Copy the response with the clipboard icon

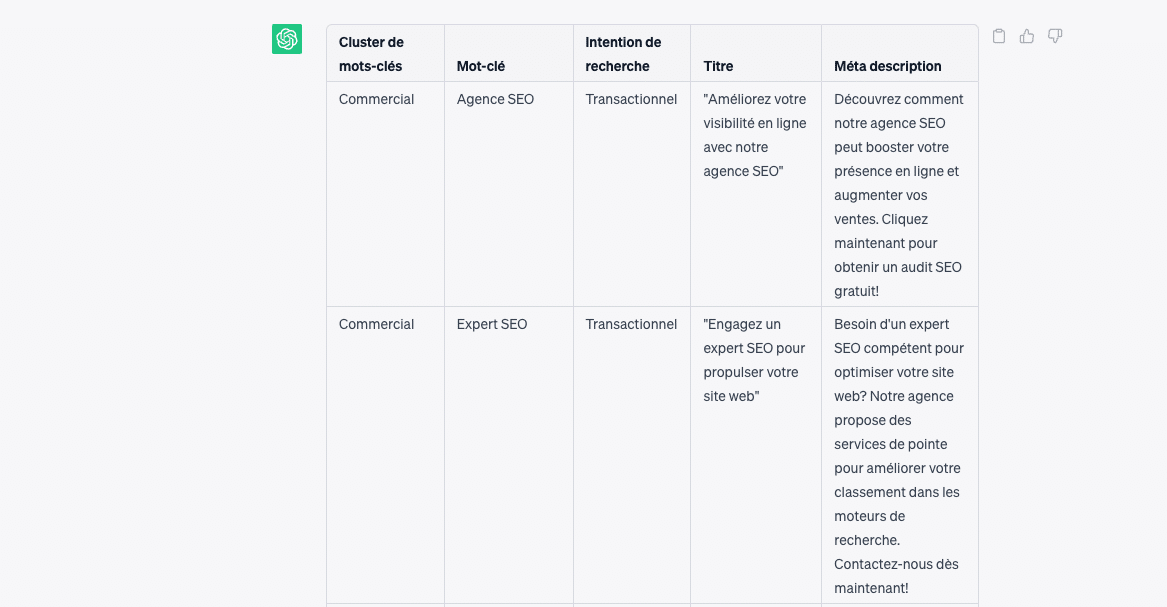[x=999, y=37]
